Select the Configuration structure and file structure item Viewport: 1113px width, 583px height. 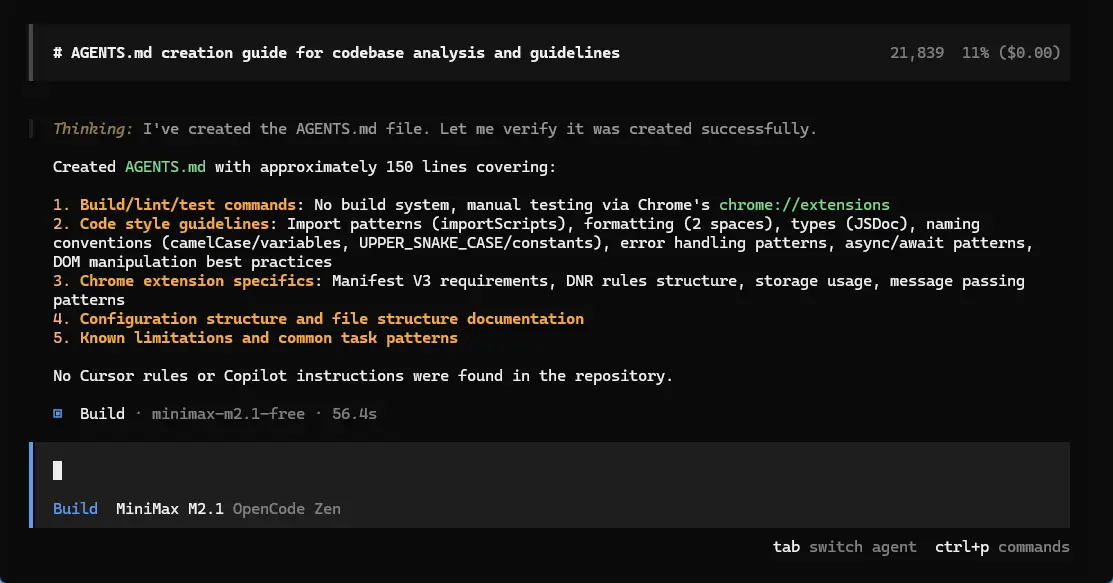(x=331, y=318)
